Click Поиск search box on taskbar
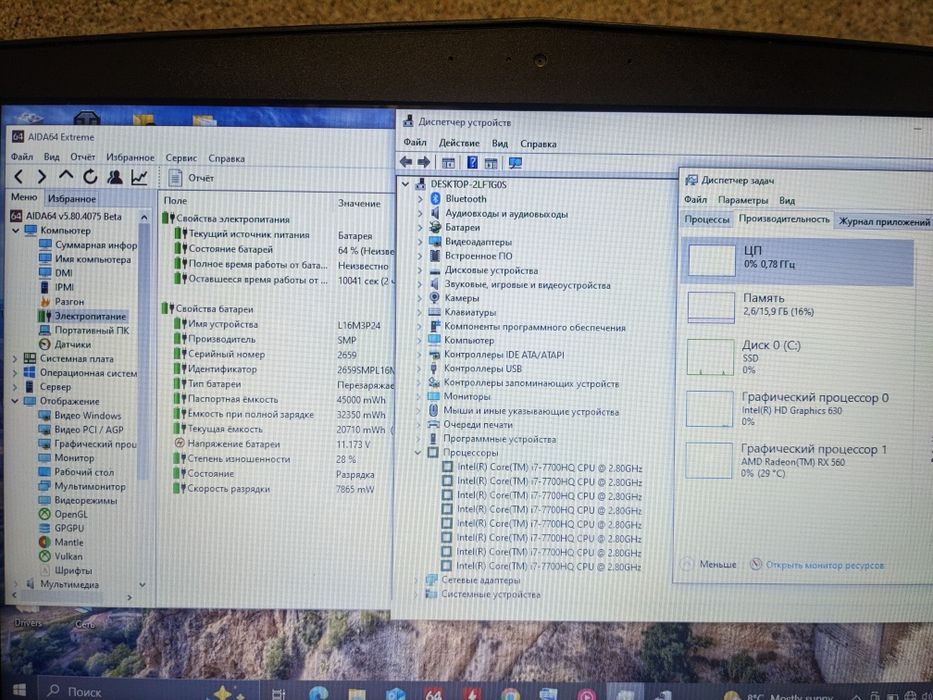 119,691
